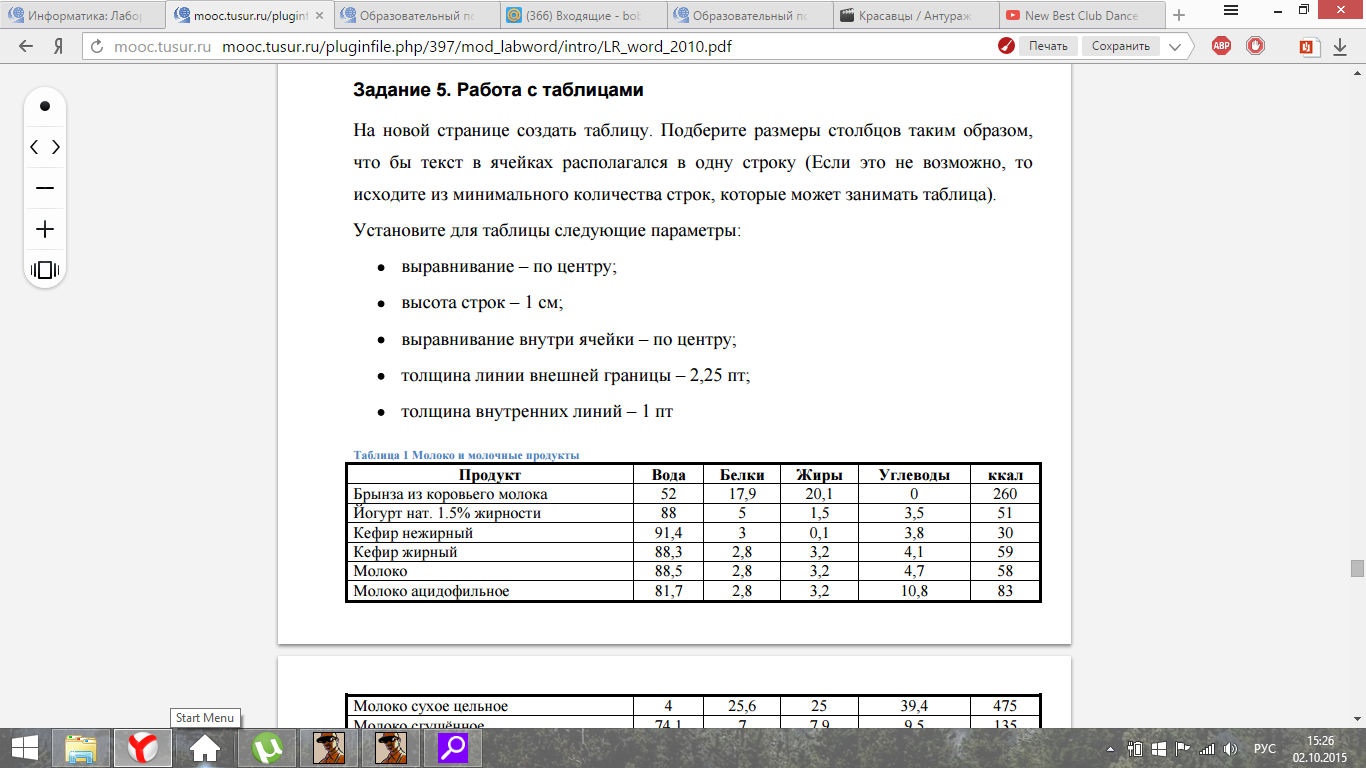
Task: Open a new tab with the plus icon
Action: (1178, 15)
